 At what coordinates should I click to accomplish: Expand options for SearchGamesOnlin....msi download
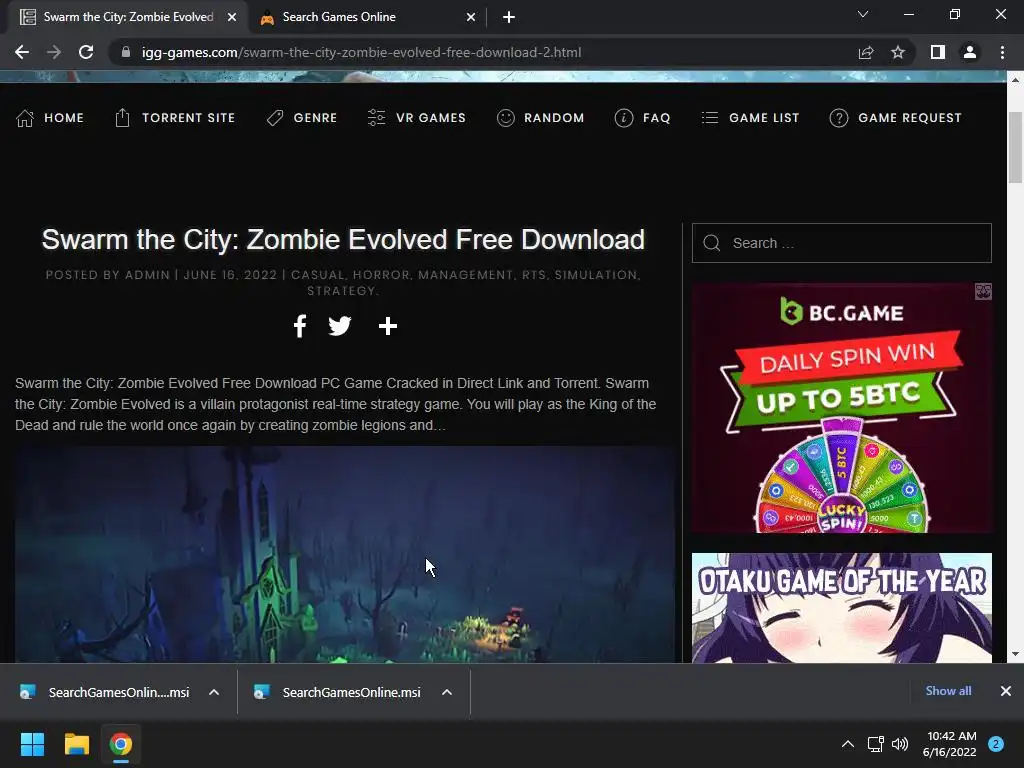coord(214,692)
